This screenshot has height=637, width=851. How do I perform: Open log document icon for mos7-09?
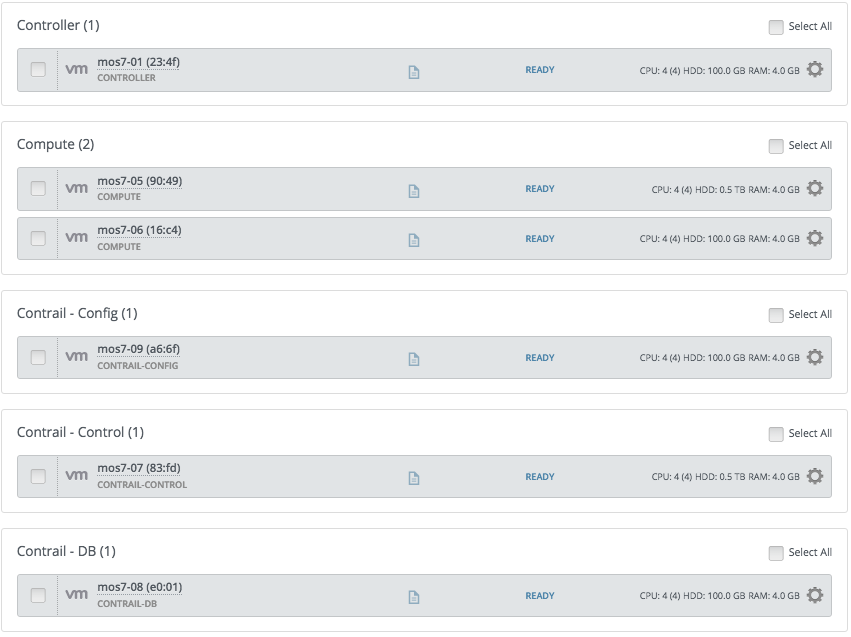(x=414, y=359)
